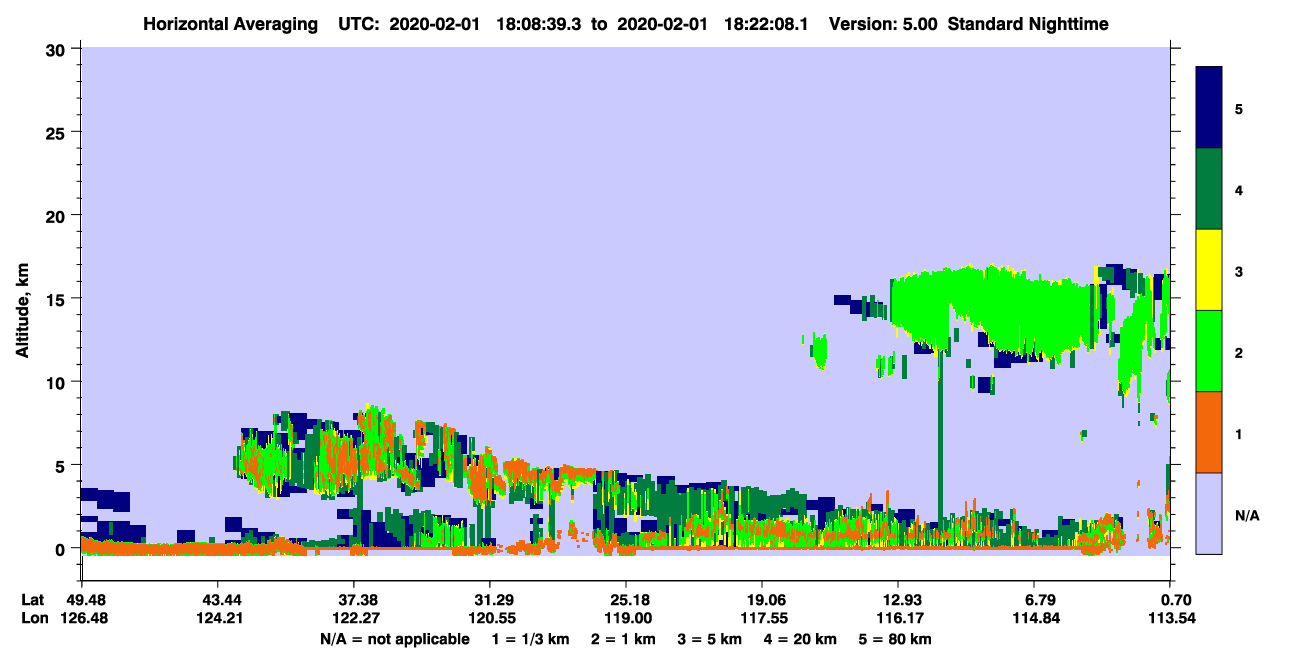Click the longitude value 119.00
The height and width of the screenshot is (667, 1300).
626,619
